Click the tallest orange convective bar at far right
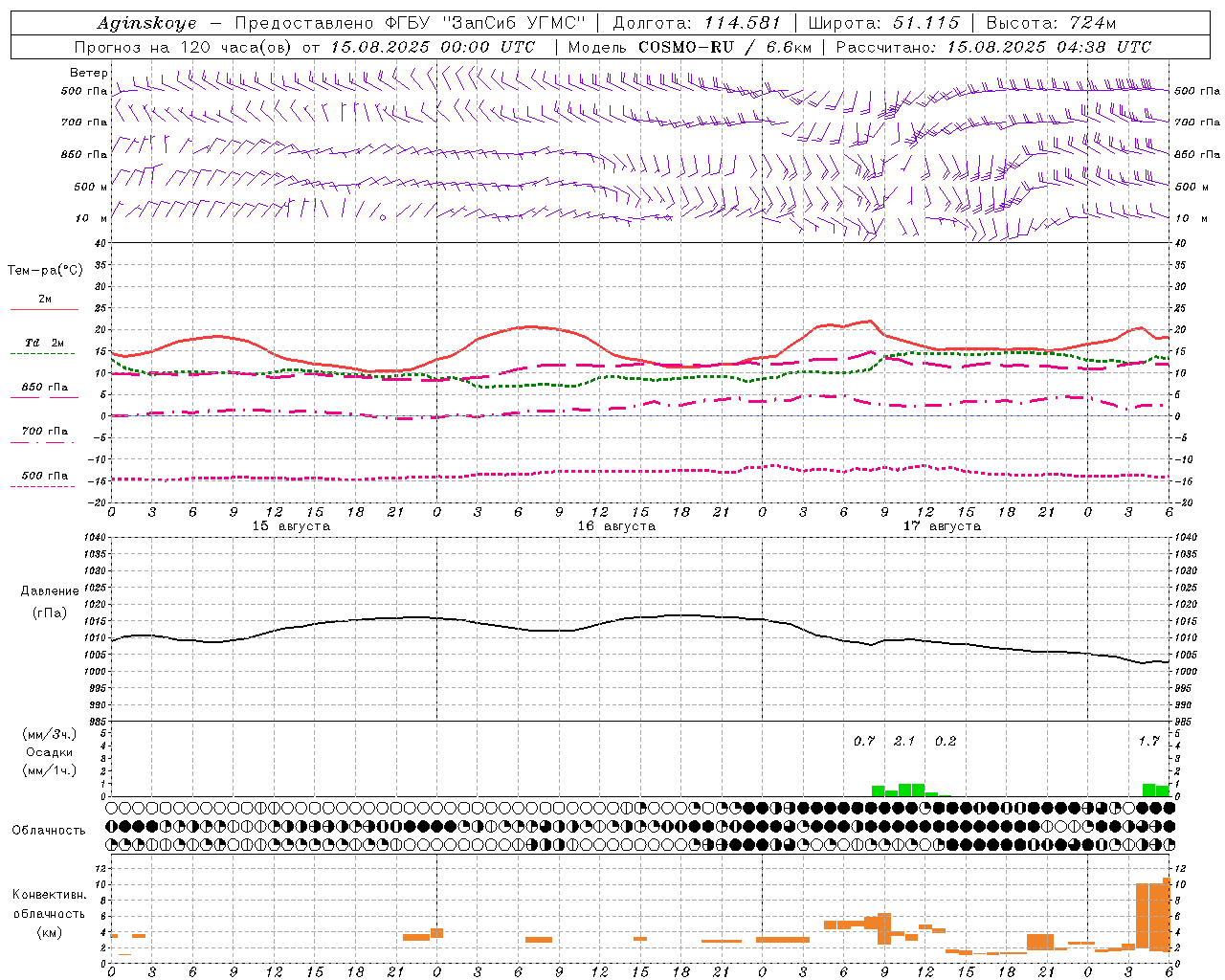The width and height of the screenshot is (1225, 980). click(x=1167, y=915)
